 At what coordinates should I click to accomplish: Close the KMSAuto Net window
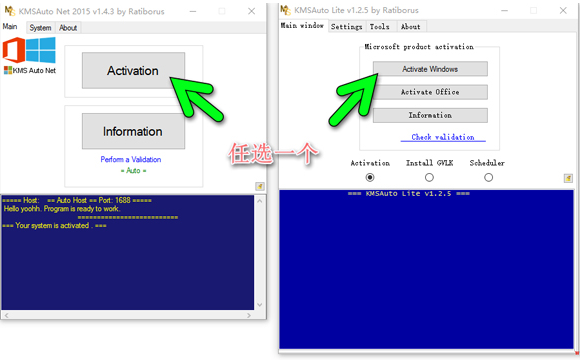point(252,11)
